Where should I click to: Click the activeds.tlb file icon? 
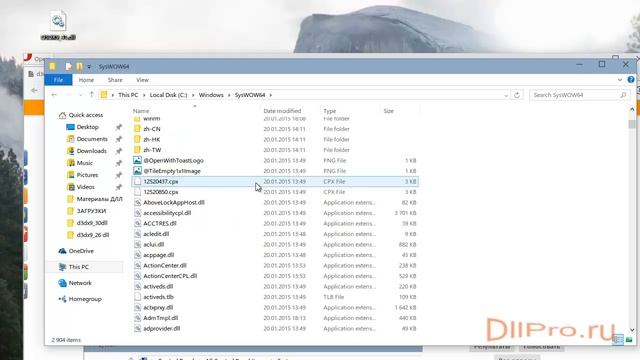(137, 297)
